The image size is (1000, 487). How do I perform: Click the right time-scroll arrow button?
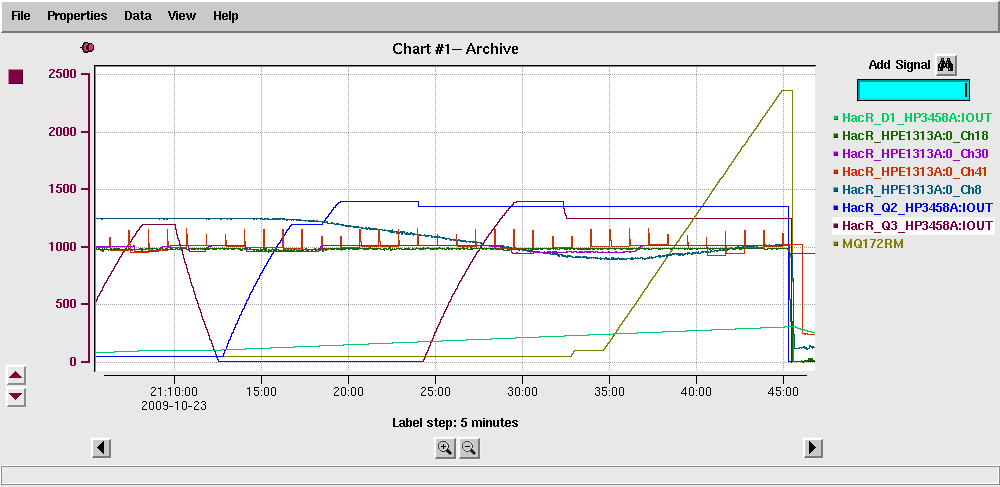point(812,448)
